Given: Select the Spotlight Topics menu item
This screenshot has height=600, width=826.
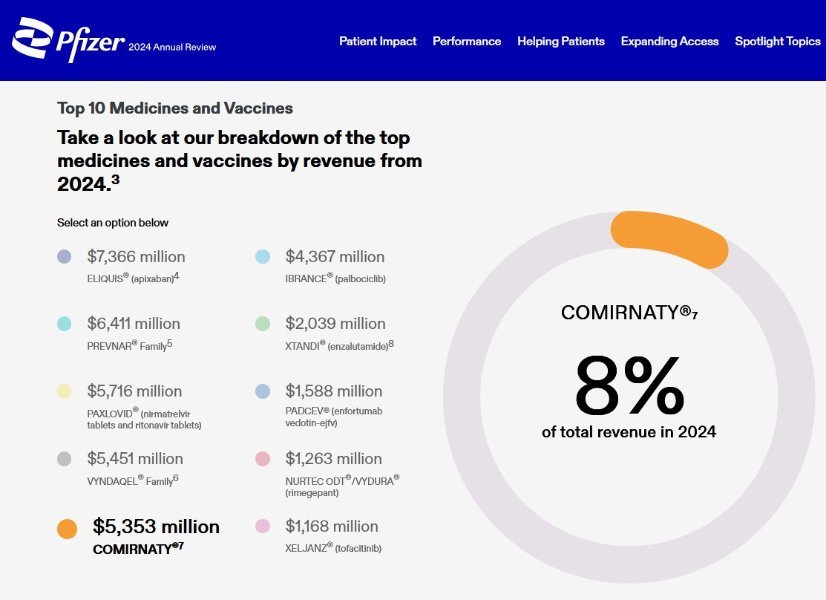Looking at the screenshot, I should [778, 41].
